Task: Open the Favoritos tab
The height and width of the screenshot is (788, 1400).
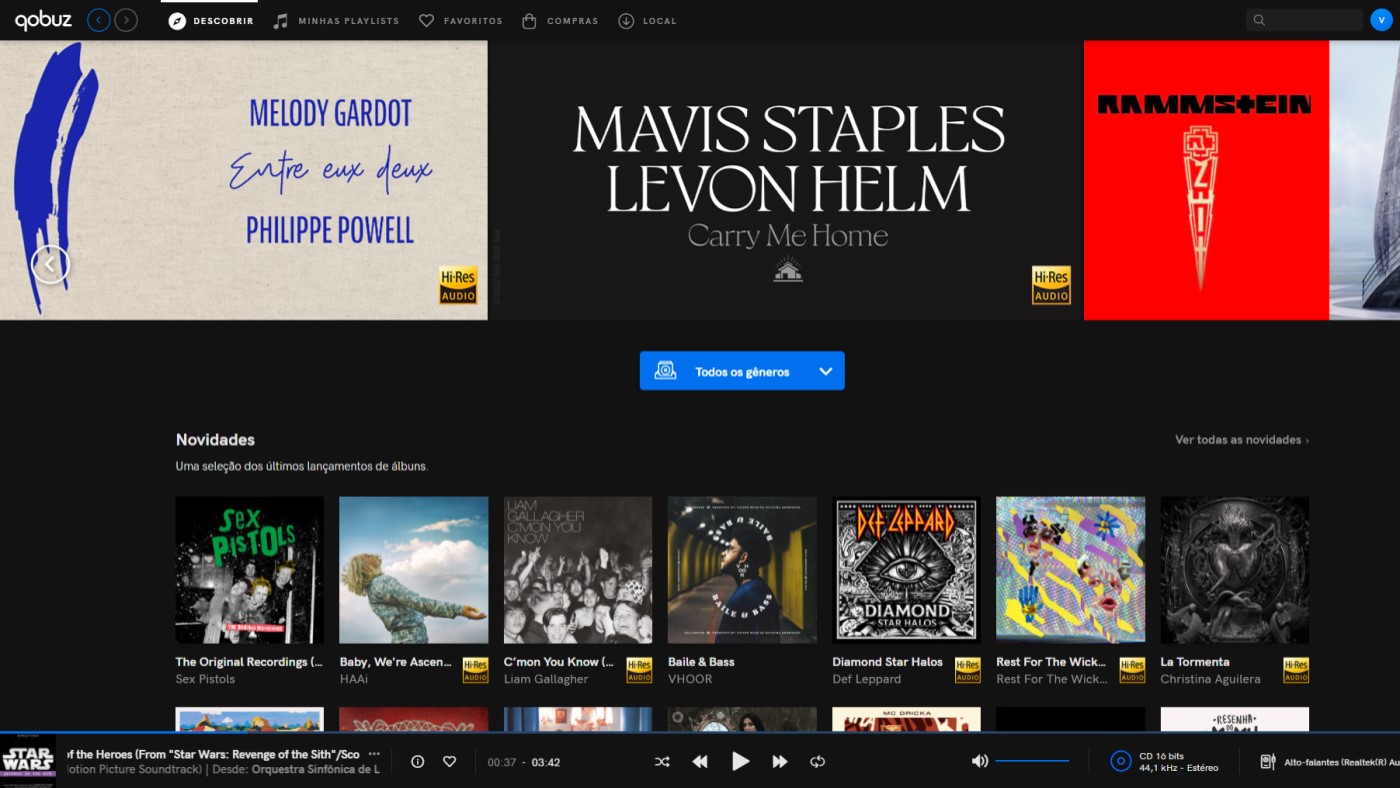Action: tap(461, 20)
